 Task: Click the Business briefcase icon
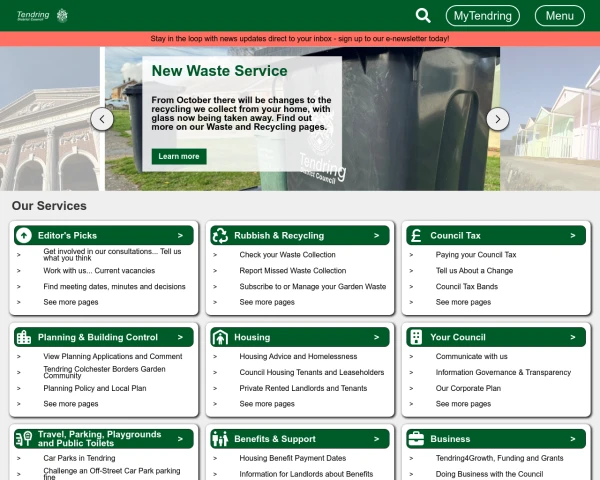coord(416,439)
